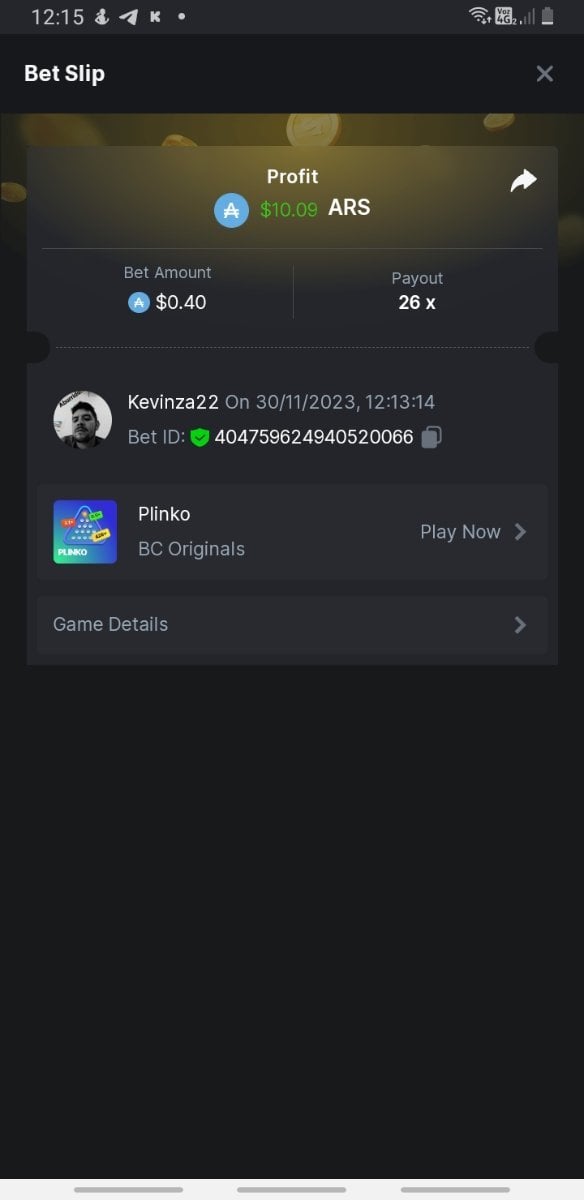The width and height of the screenshot is (584, 1200).
Task: Select the Kevinza22 username
Action: point(173,402)
